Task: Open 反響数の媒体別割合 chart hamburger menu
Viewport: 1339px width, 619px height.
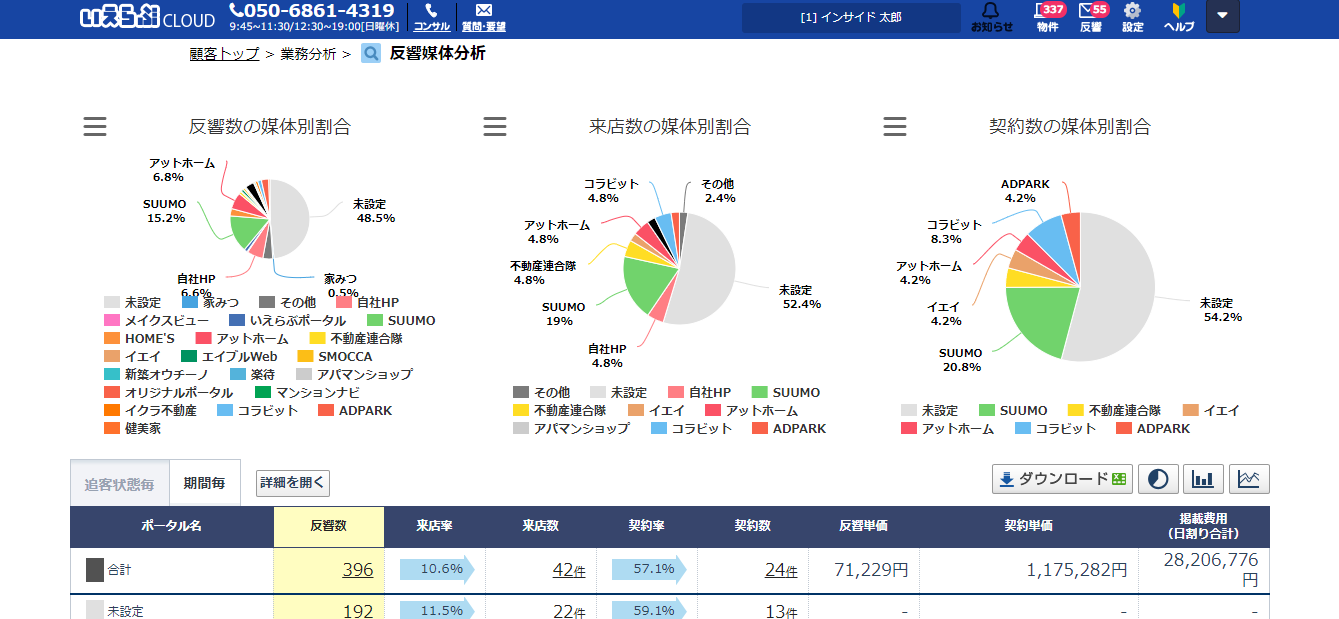Action: click(95, 127)
